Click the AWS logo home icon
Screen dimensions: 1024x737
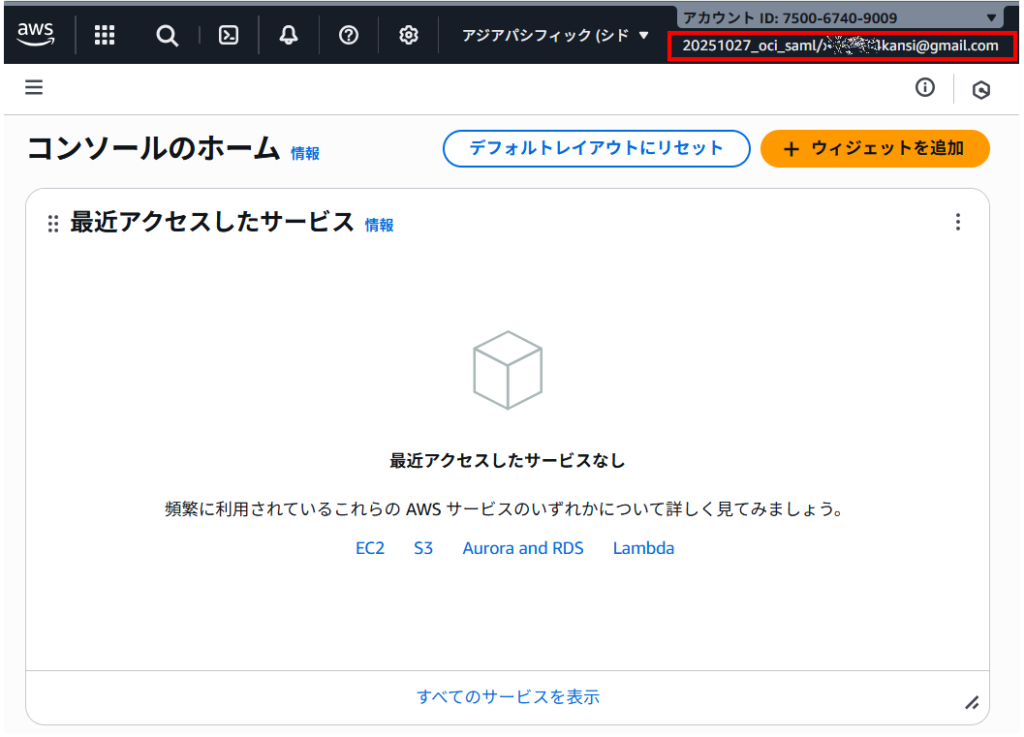(36, 35)
